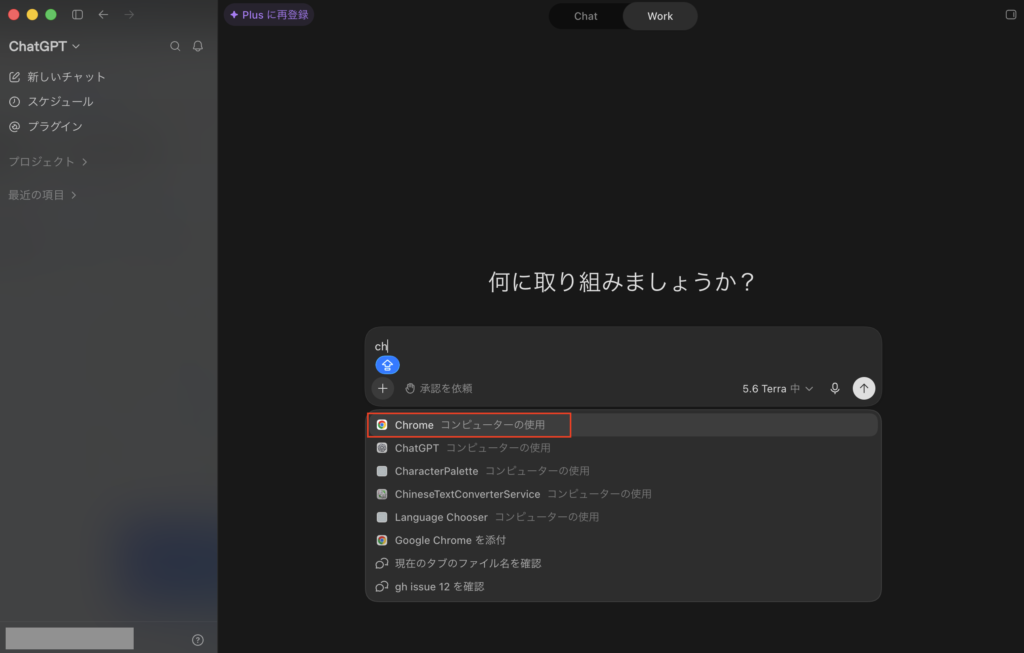Click the icon beside 現在のタブのファイル名を確認

tap(382, 564)
